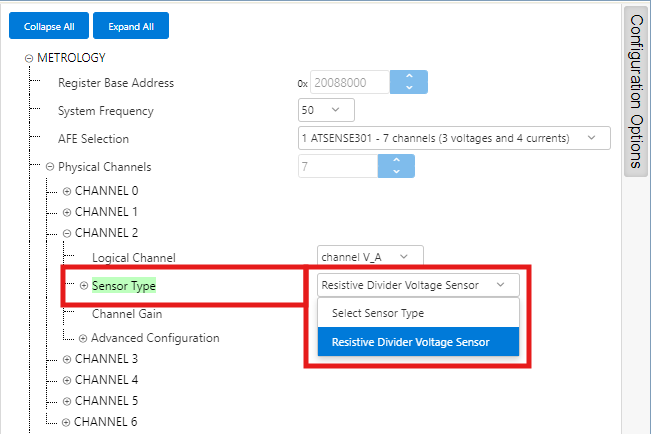This screenshot has width=651, height=434.
Task: Open the AFE Selection dropdown
Action: pyautogui.click(x=454, y=138)
